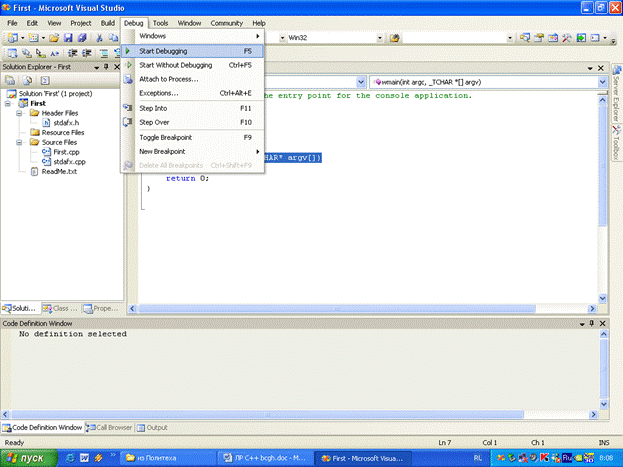Screen dimensions: 623x467
Task: Choose Start Debugging from Debug menu
Action: [x=192, y=51]
